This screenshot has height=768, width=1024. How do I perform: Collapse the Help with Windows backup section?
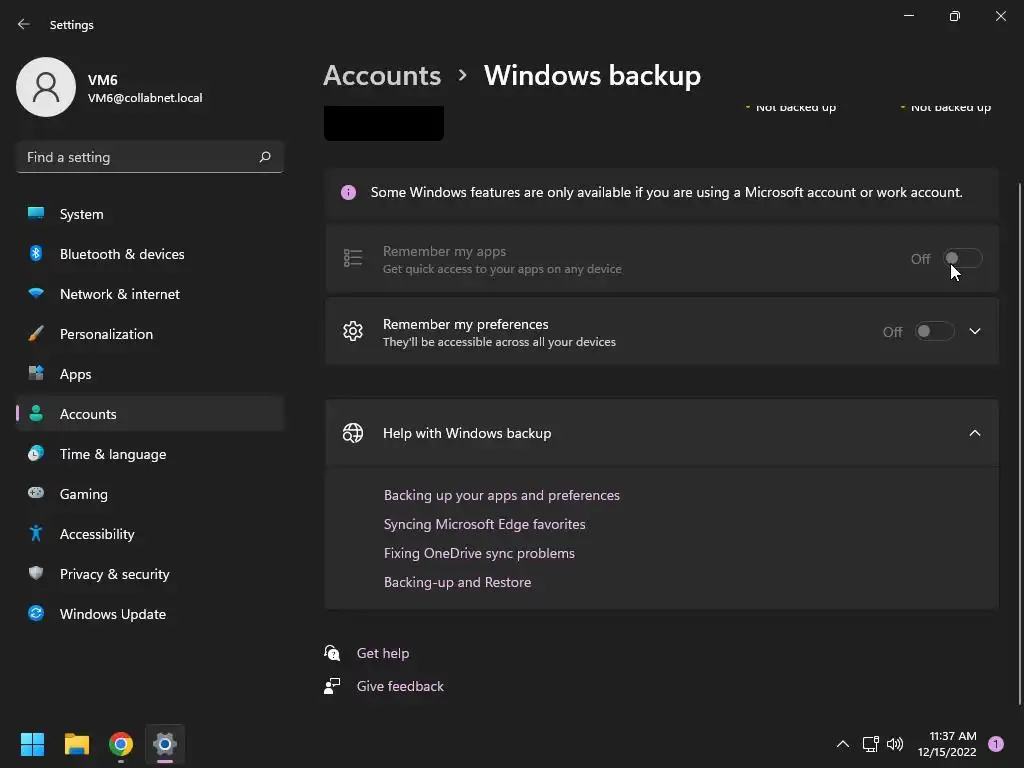(975, 433)
